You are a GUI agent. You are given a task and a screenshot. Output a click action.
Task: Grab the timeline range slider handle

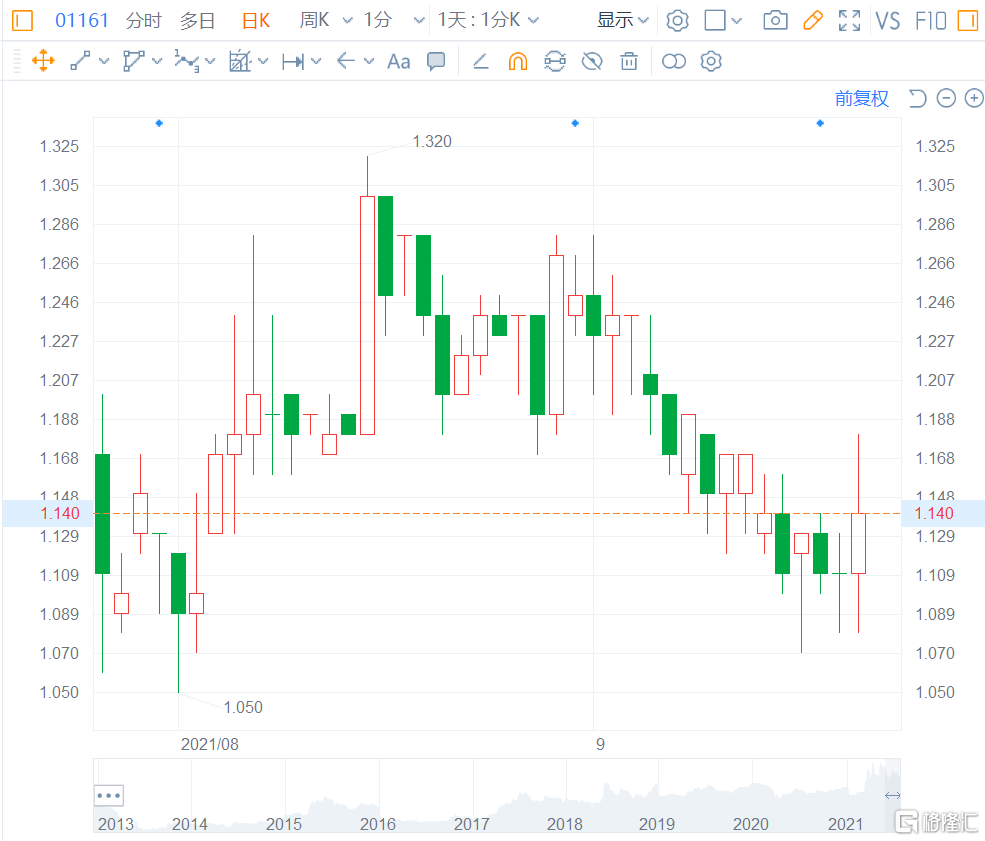(892, 796)
